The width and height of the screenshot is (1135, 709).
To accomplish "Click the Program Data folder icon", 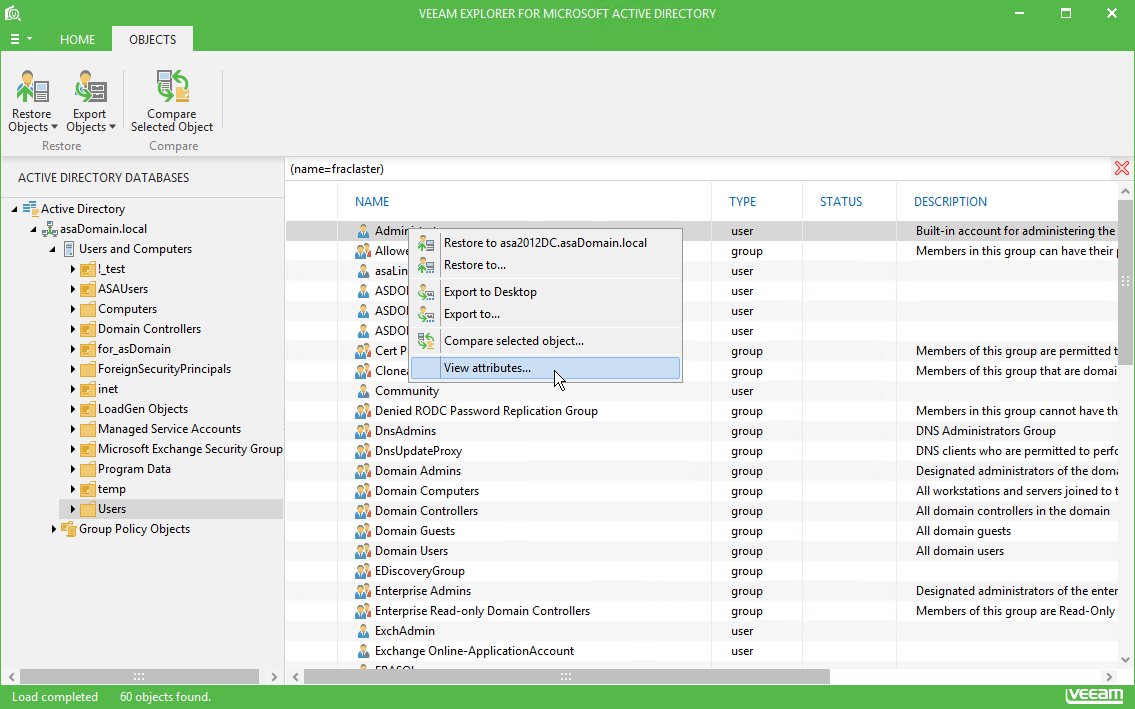I will pos(88,469).
